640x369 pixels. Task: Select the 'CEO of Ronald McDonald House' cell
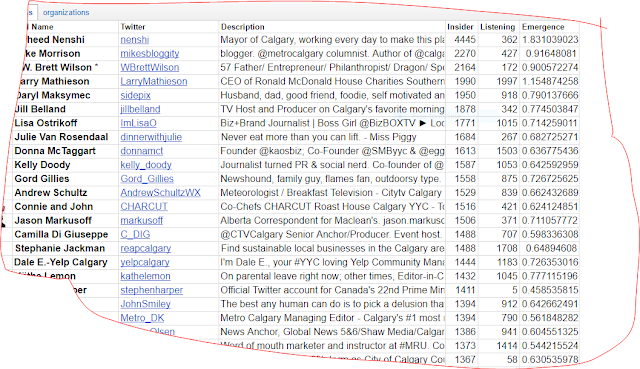click(332, 82)
